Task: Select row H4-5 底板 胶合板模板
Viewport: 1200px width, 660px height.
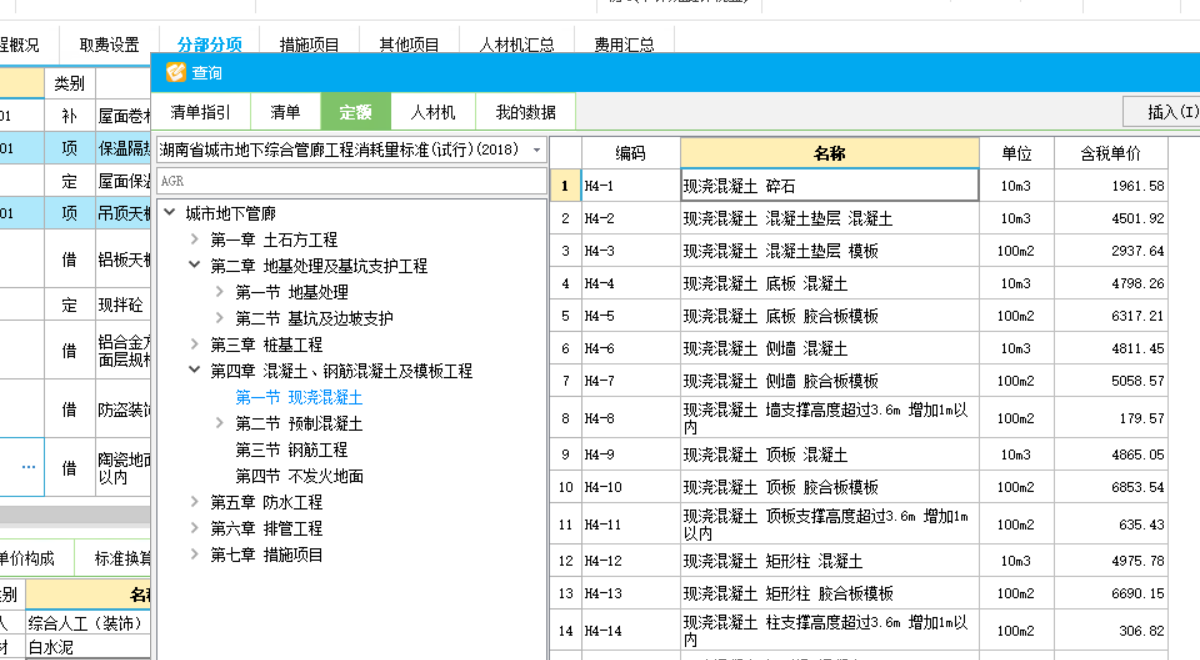Action: pos(859,316)
